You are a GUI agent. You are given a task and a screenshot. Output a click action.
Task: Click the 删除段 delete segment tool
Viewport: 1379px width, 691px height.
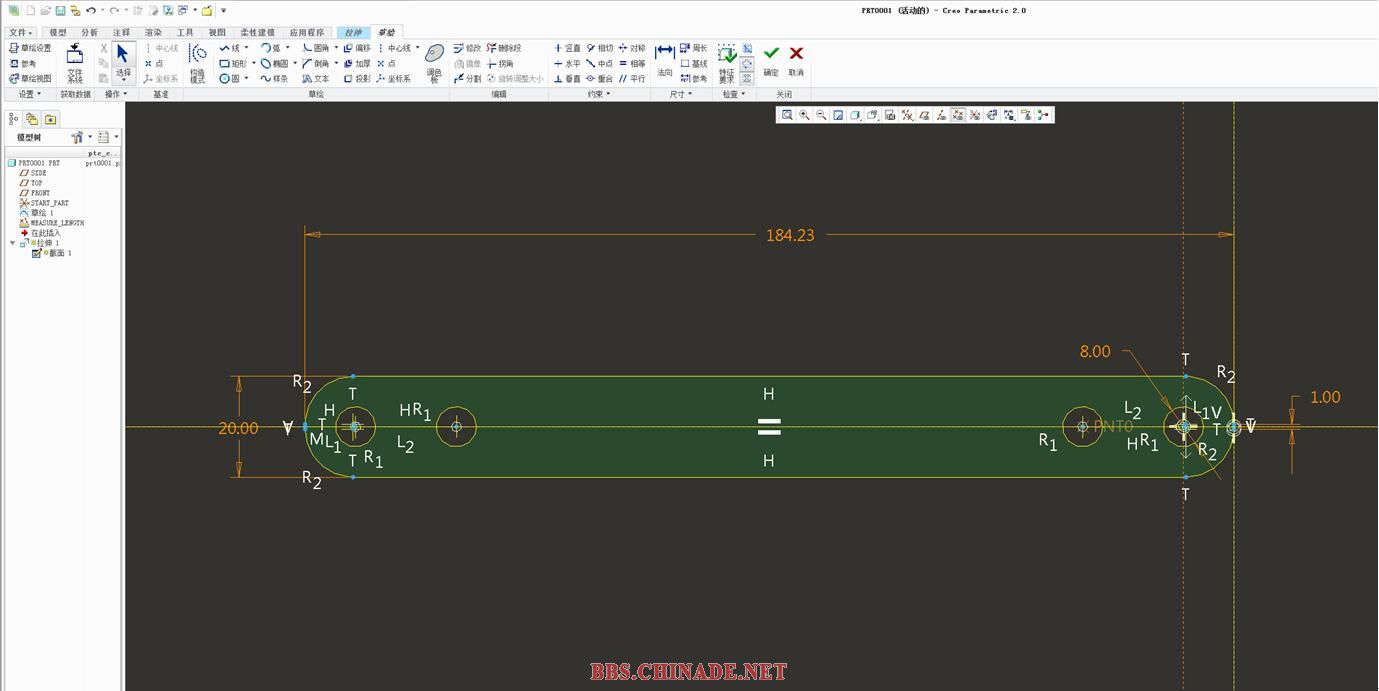(504, 48)
